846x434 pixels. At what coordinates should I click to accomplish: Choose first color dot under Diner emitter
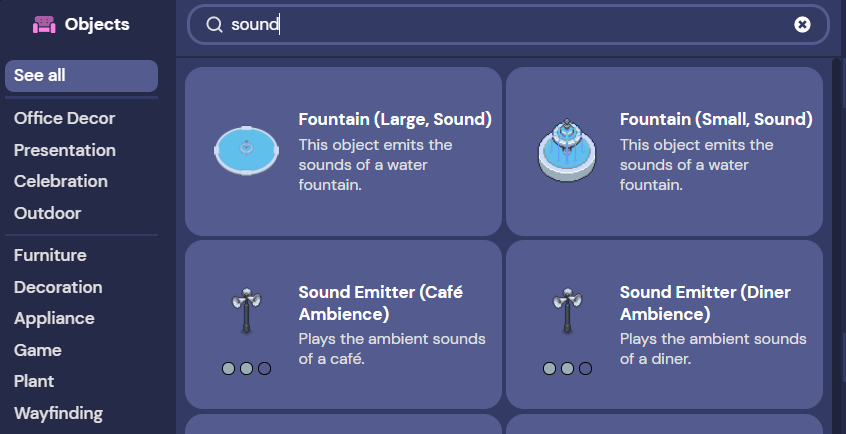coord(549,369)
